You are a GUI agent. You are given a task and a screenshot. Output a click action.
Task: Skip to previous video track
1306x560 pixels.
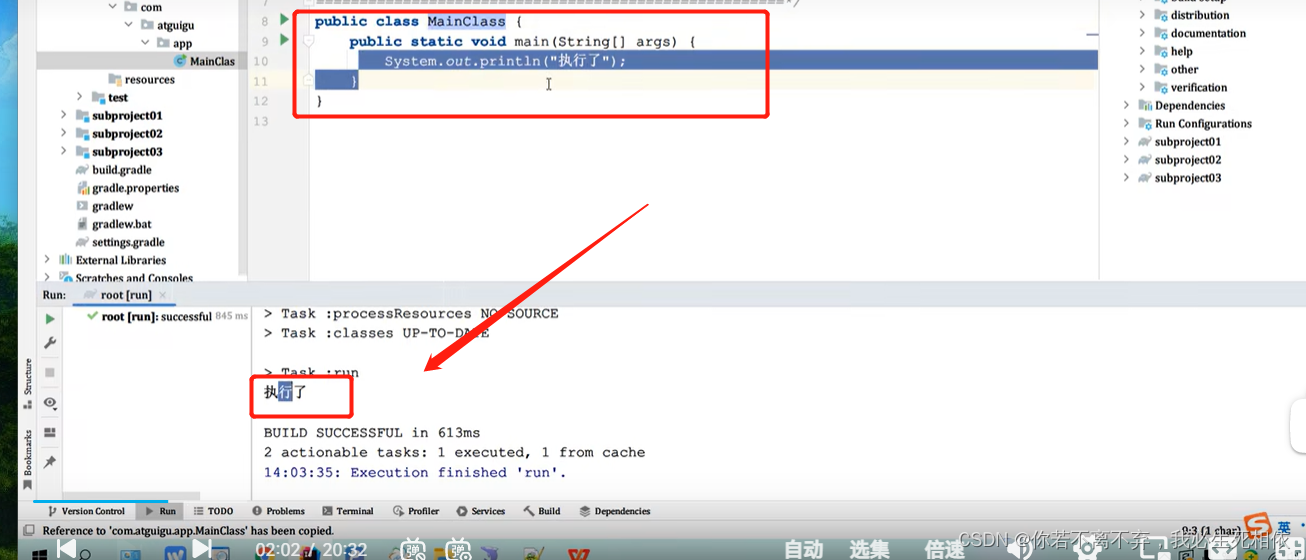[x=66, y=548]
